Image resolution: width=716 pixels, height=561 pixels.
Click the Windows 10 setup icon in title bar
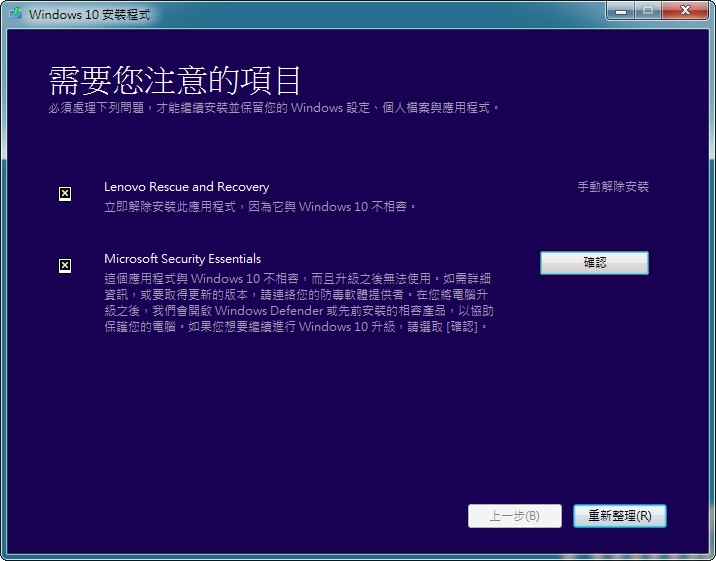[x=16, y=13]
